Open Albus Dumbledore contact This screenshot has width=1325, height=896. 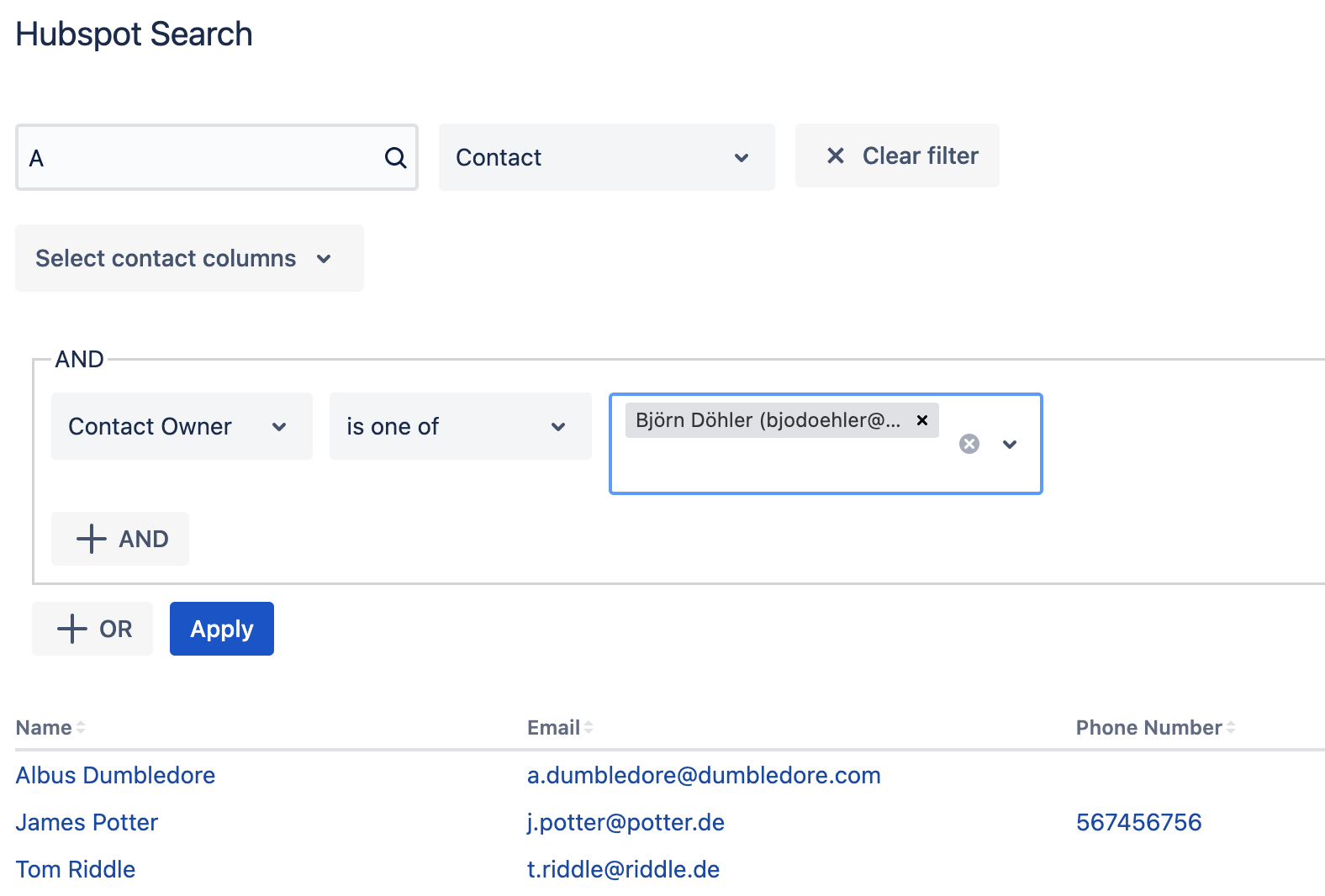click(115, 775)
